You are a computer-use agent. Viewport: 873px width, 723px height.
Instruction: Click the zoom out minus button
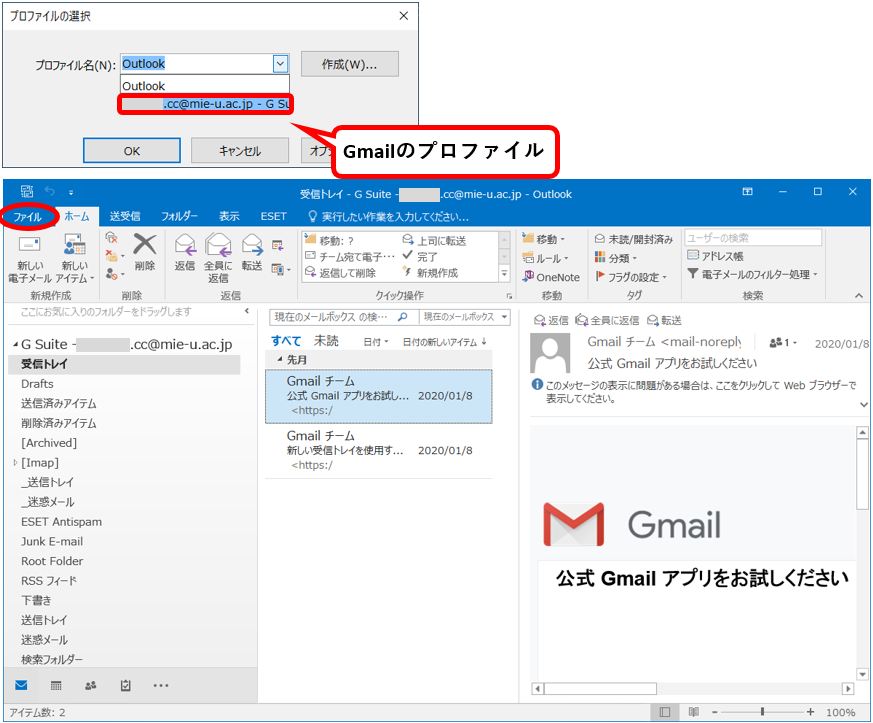coord(715,712)
